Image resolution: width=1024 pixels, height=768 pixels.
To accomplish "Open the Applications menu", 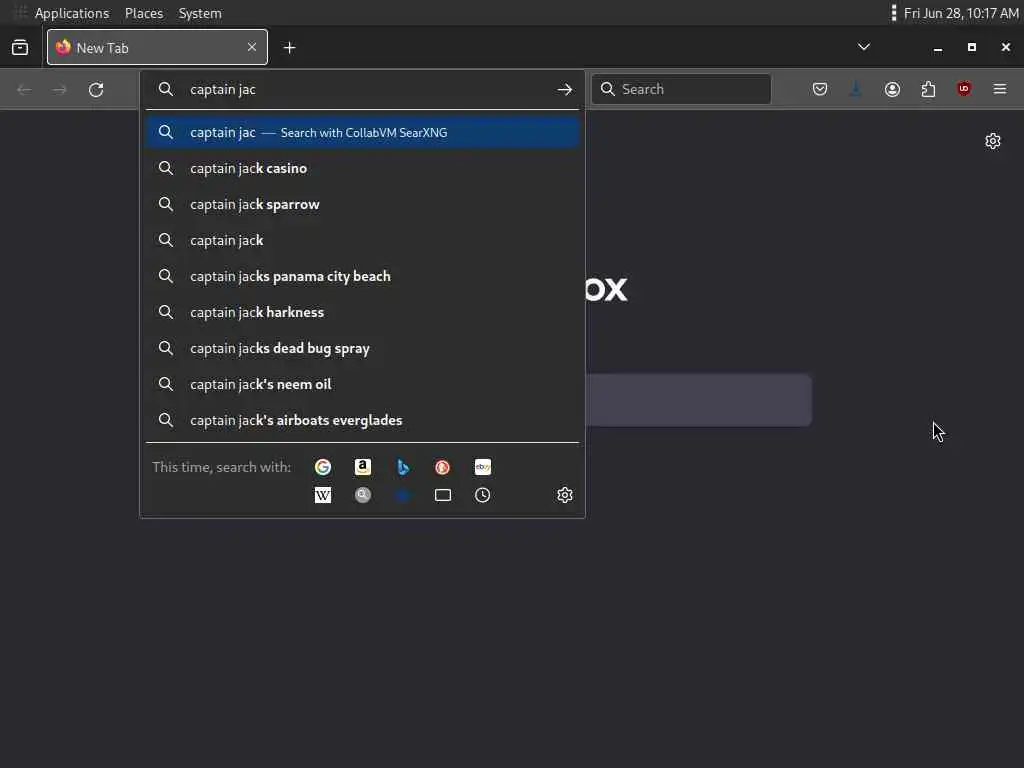I will (72, 13).
